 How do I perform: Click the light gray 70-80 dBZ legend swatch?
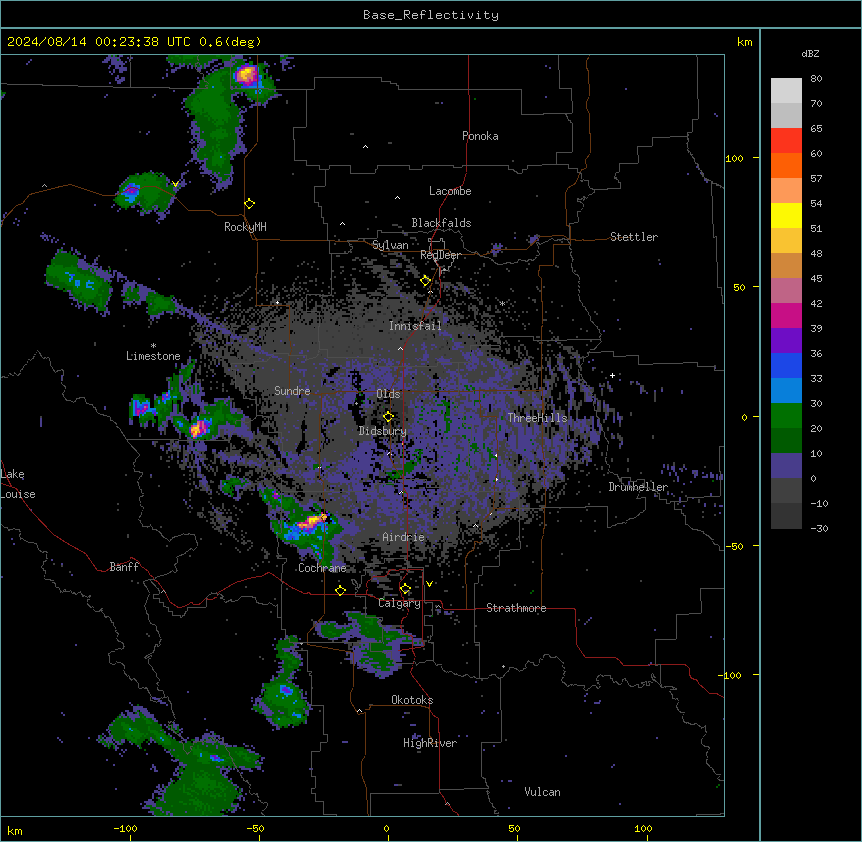pyautogui.click(x=786, y=90)
